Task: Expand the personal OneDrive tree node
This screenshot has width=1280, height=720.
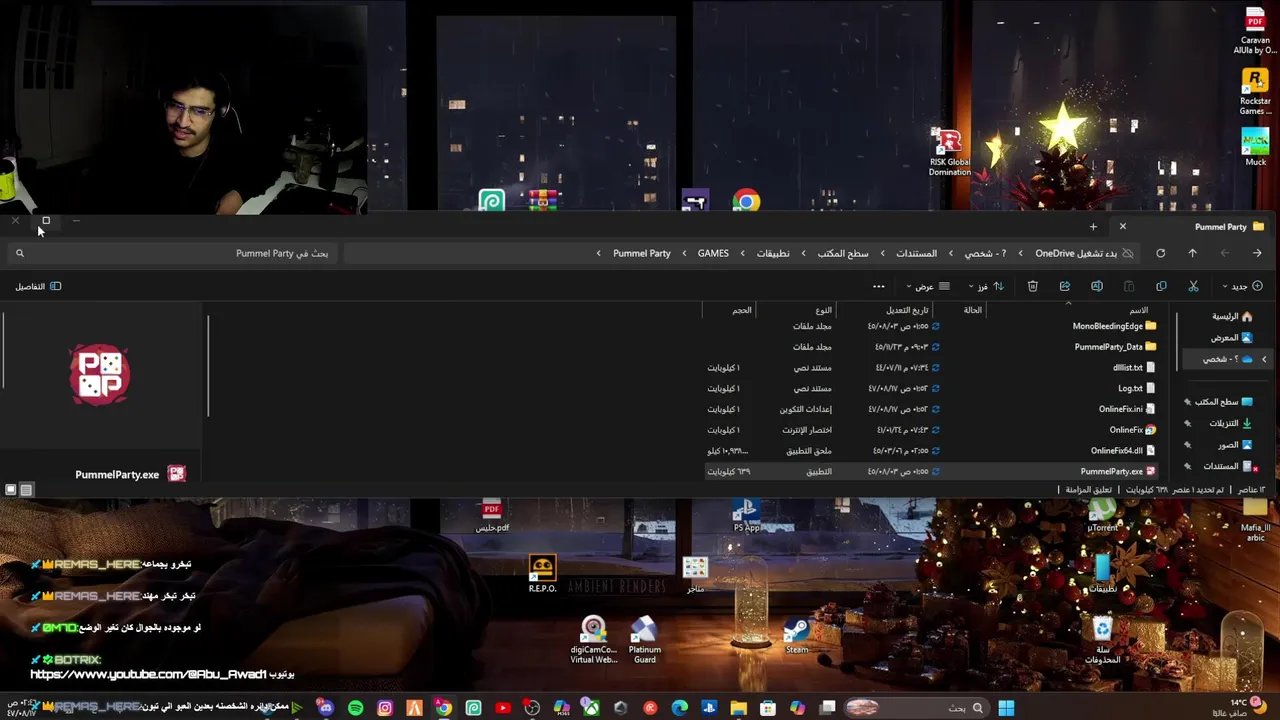Action: (1264, 359)
